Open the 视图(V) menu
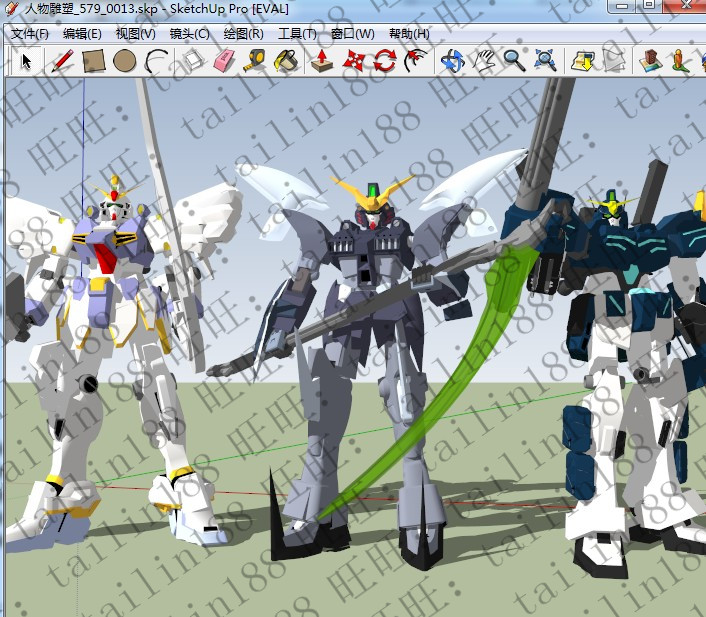Screen dimensions: 706x617 click(136, 34)
